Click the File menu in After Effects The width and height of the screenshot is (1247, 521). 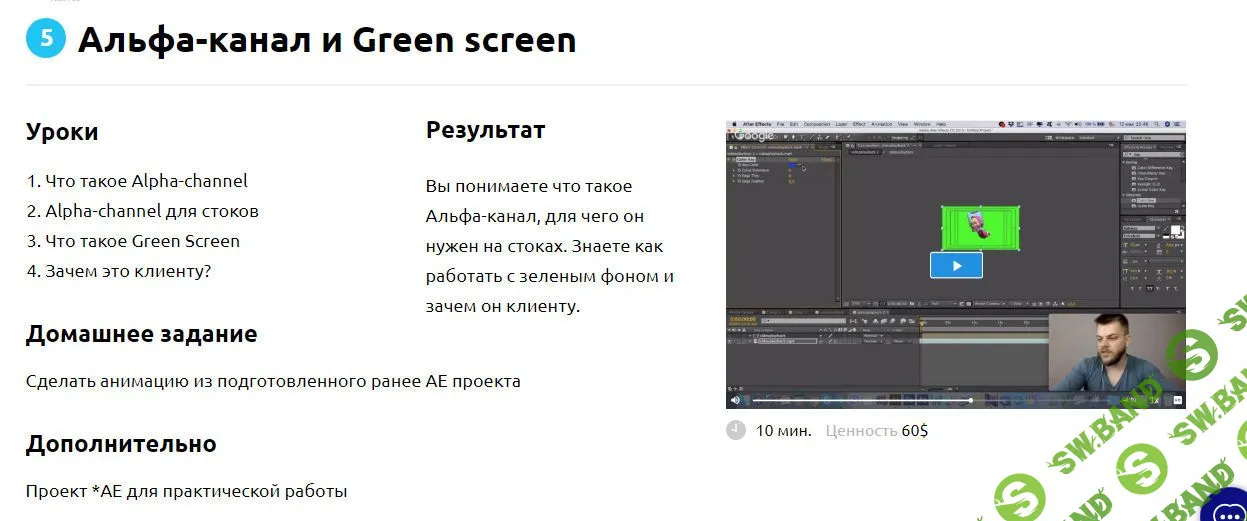click(x=780, y=124)
